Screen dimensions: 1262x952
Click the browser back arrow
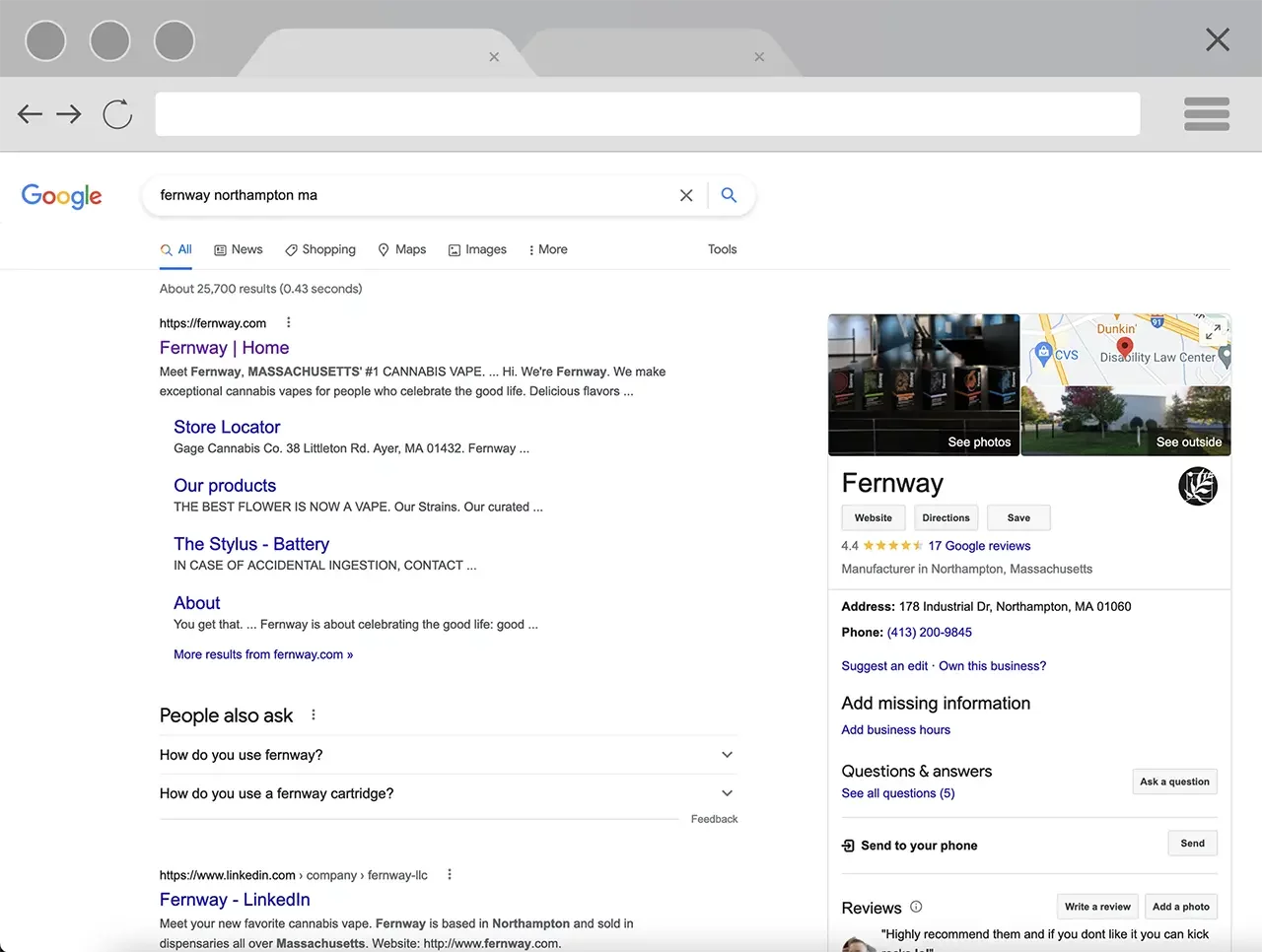click(x=30, y=114)
